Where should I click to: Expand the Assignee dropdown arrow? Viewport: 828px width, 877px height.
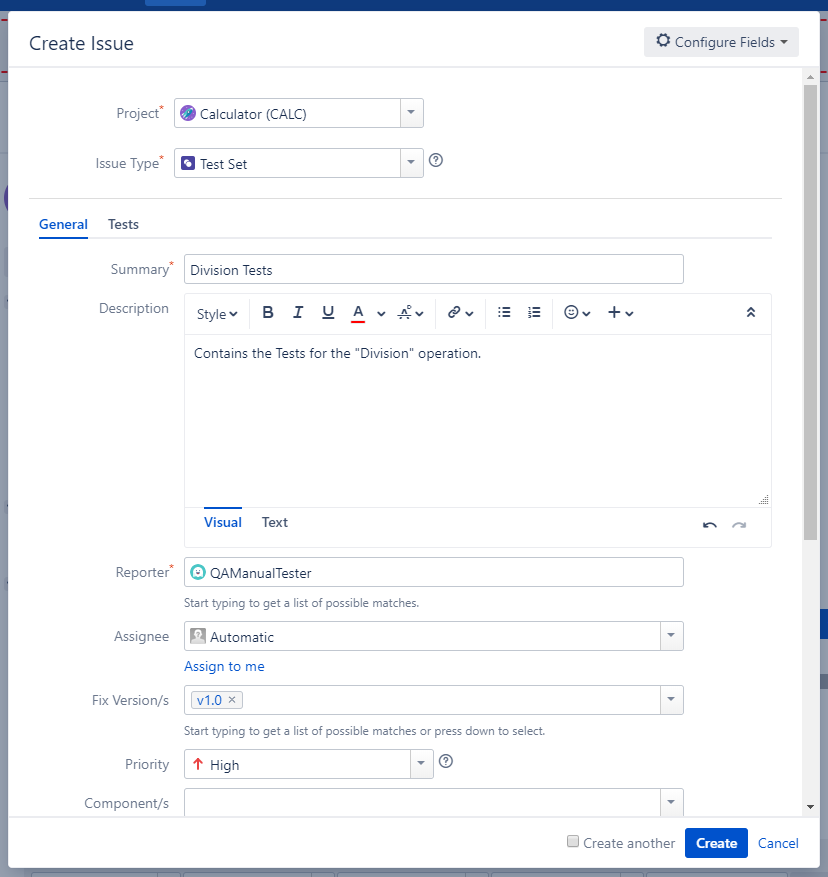pyautogui.click(x=671, y=636)
